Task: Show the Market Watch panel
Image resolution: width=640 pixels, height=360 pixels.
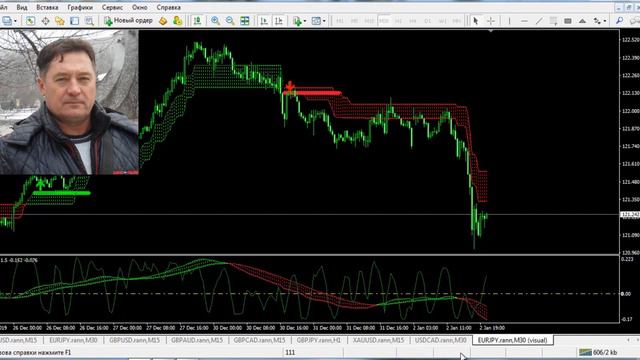Action: pos(31,21)
